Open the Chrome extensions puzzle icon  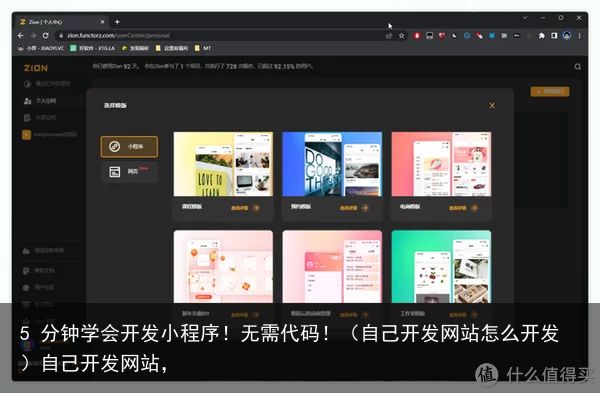541,36
